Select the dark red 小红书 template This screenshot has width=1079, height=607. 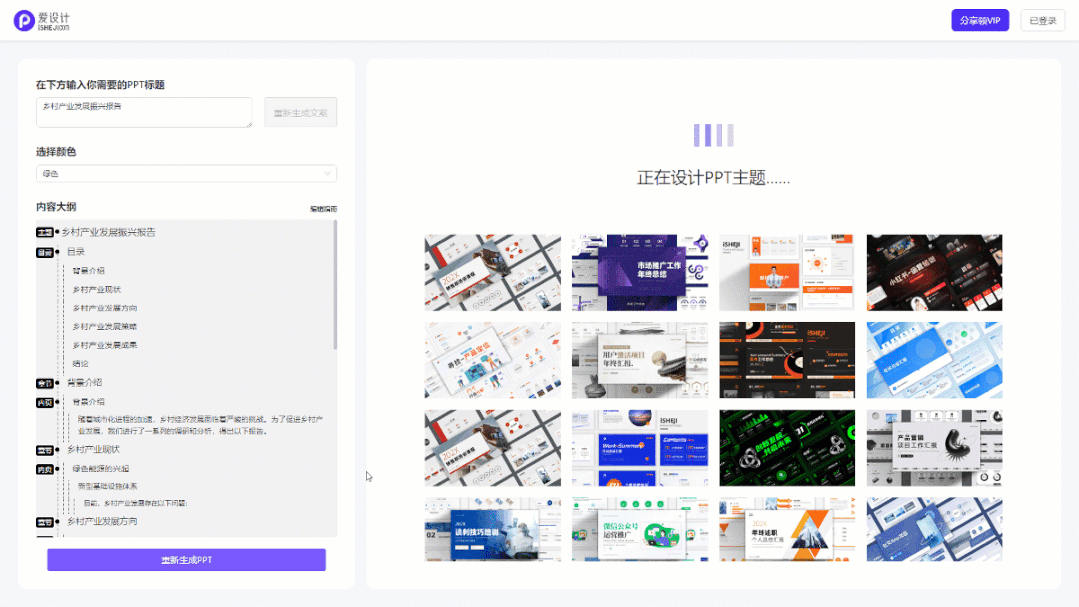[x=934, y=273]
